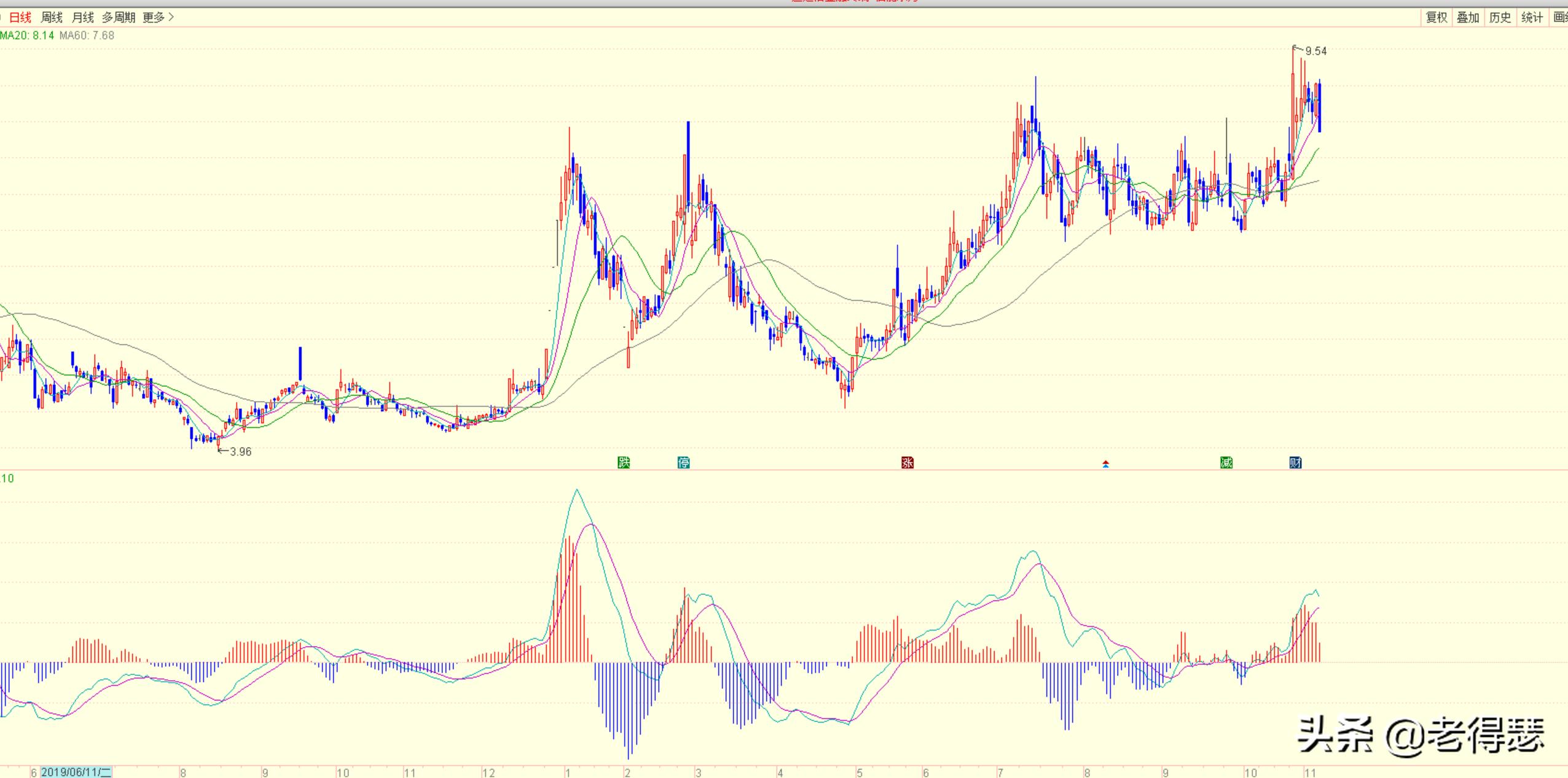This screenshot has height=778, width=1568.
Task: Open the 多周期 multi-period view
Action: coord(119,17)
